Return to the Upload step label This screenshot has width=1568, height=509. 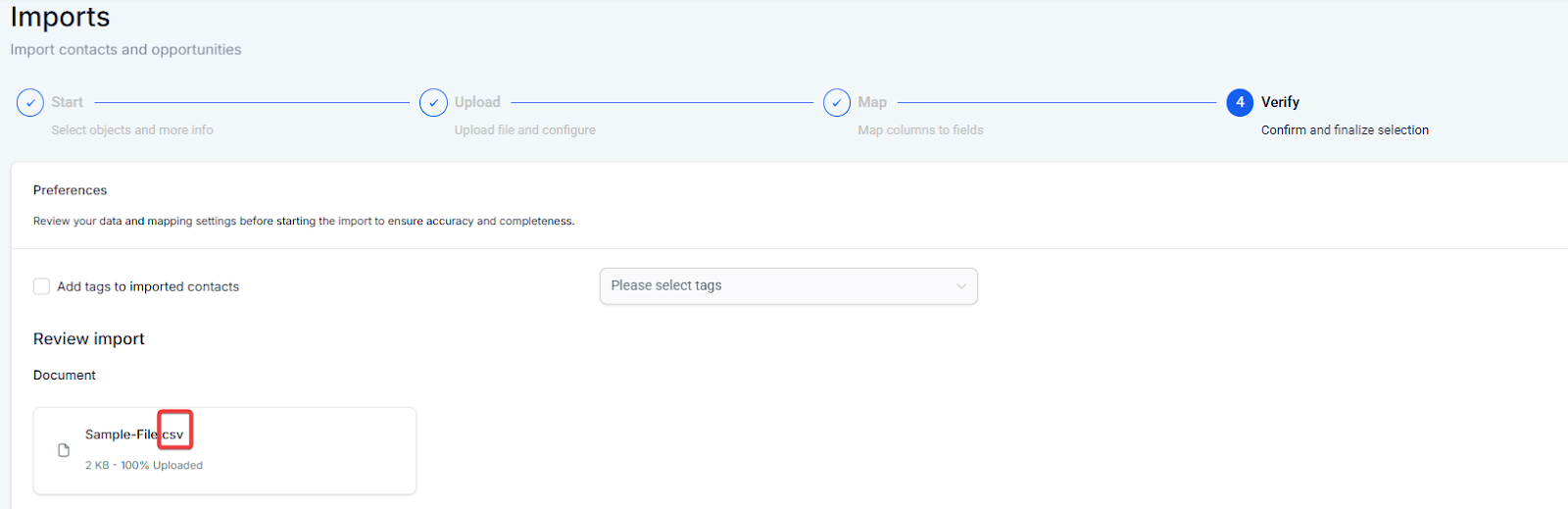477,102
